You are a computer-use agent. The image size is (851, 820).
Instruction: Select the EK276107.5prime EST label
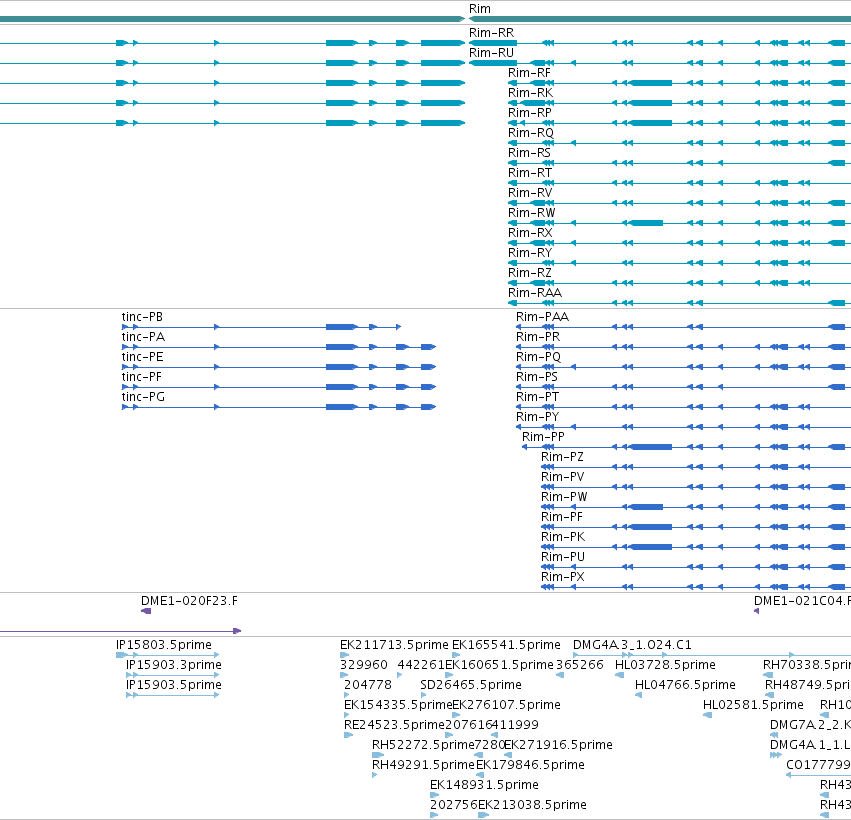pos(506,705)
